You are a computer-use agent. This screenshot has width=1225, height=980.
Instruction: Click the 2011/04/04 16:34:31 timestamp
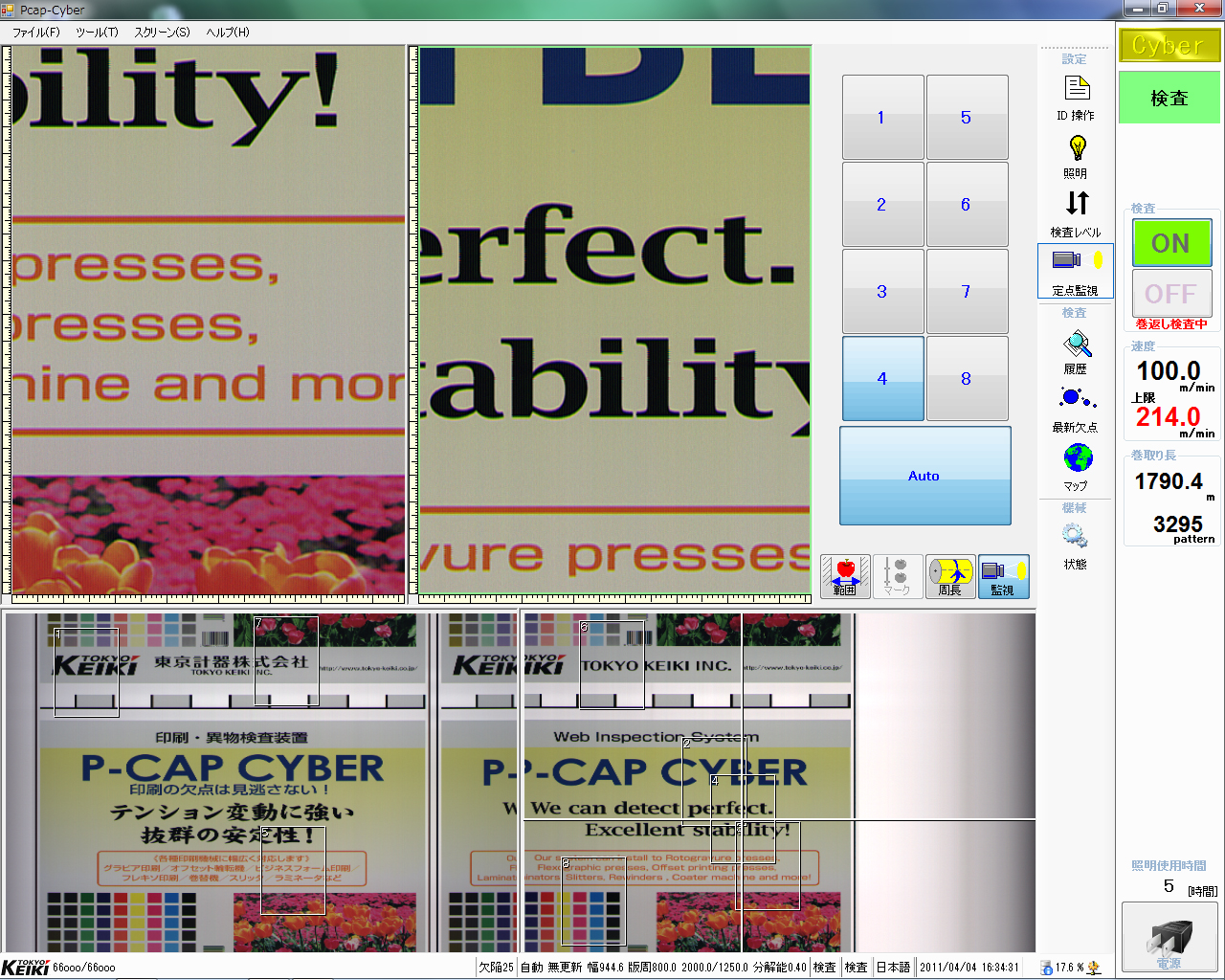tap(969, 968)
